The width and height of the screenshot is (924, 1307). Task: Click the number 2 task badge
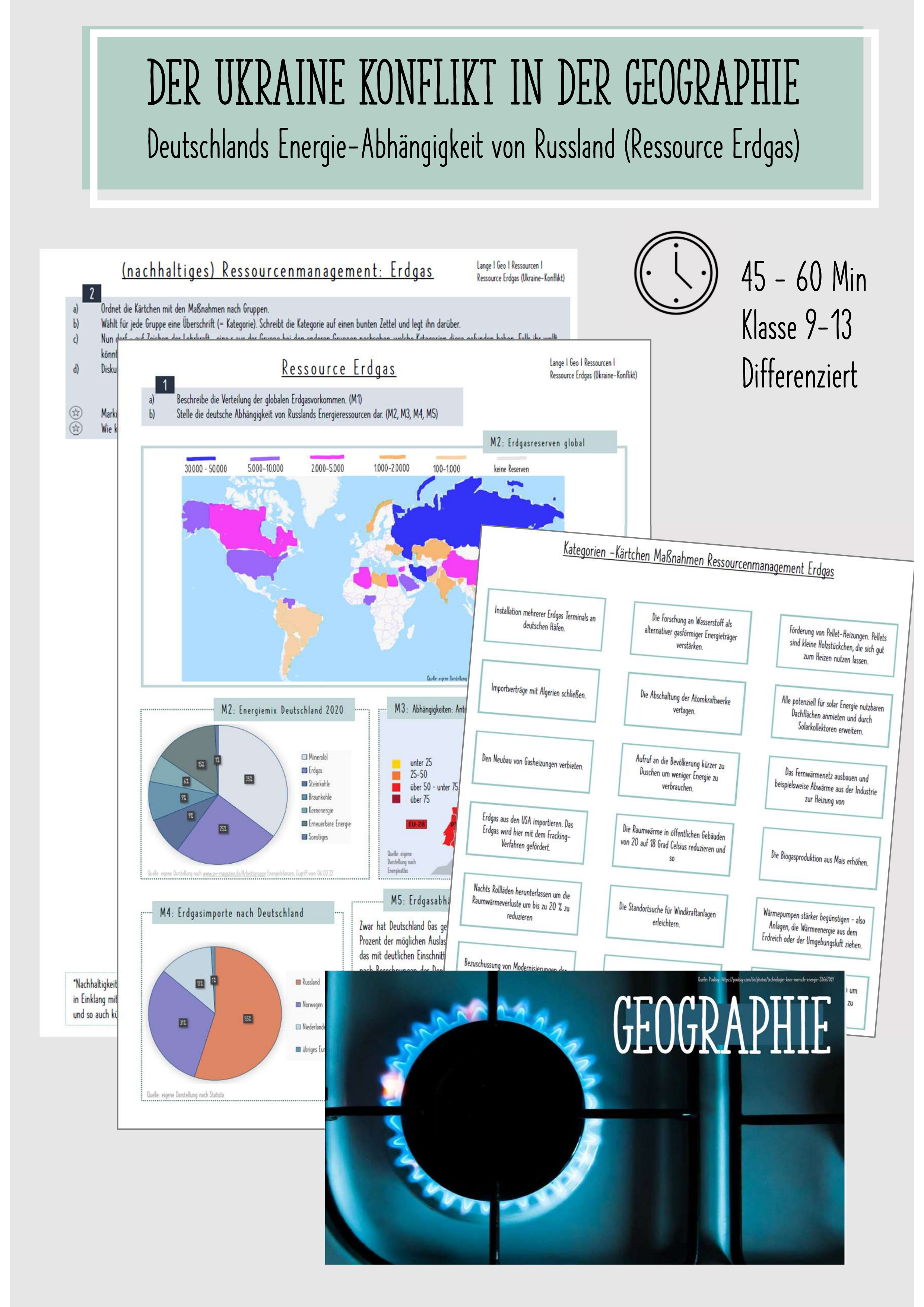92,293
